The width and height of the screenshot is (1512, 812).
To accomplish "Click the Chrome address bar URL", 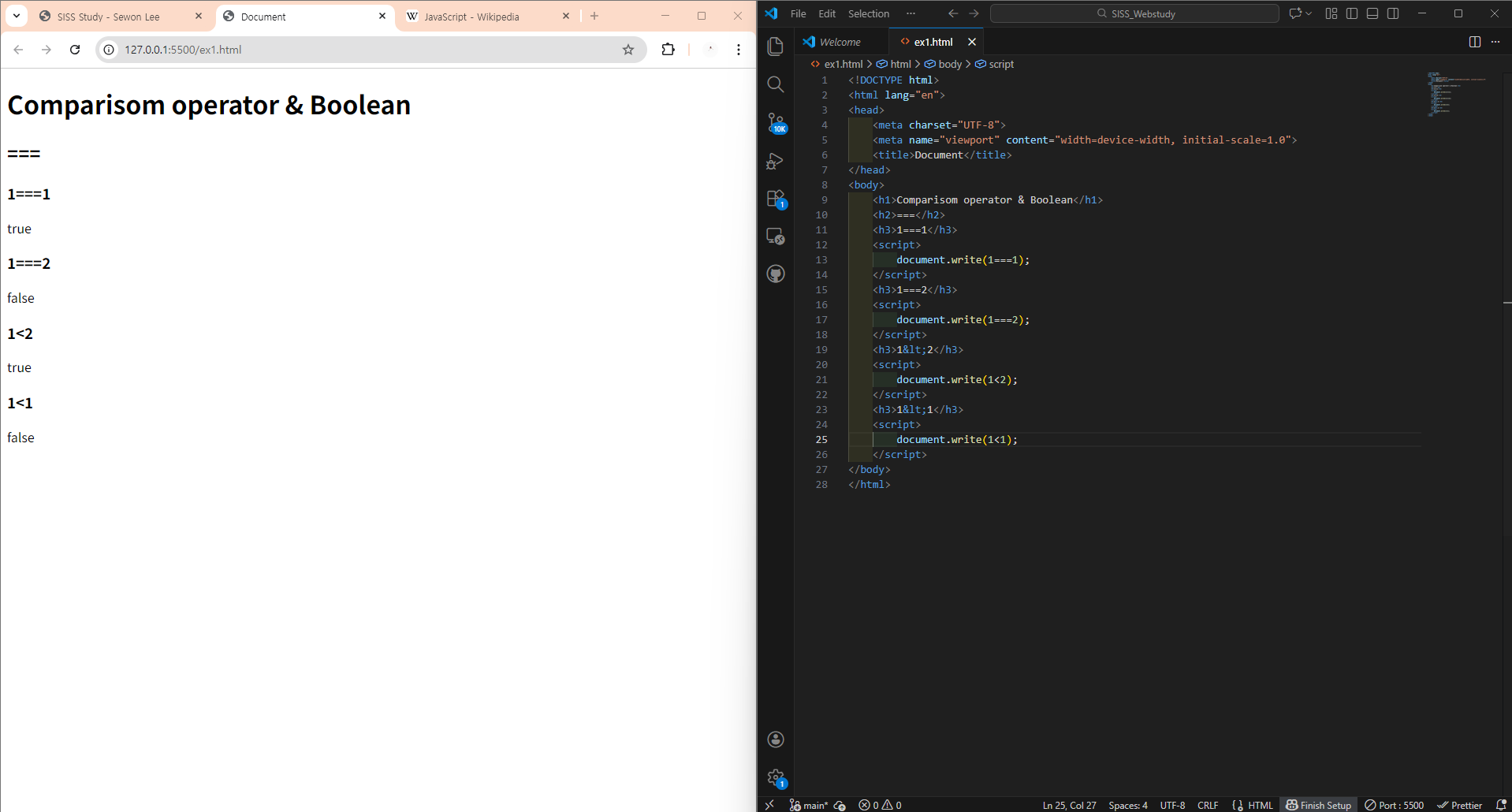I will click(x=183, y=50).
